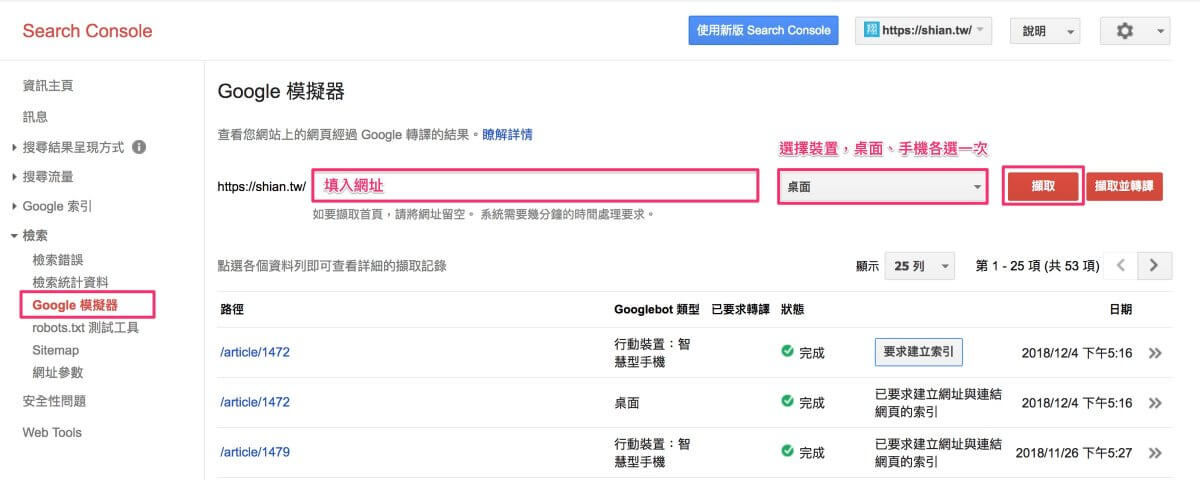The height and width of the screenshot is (480, 1200).
Task: Open 檢索統計資料 in the sidebar
Action: 70,283
